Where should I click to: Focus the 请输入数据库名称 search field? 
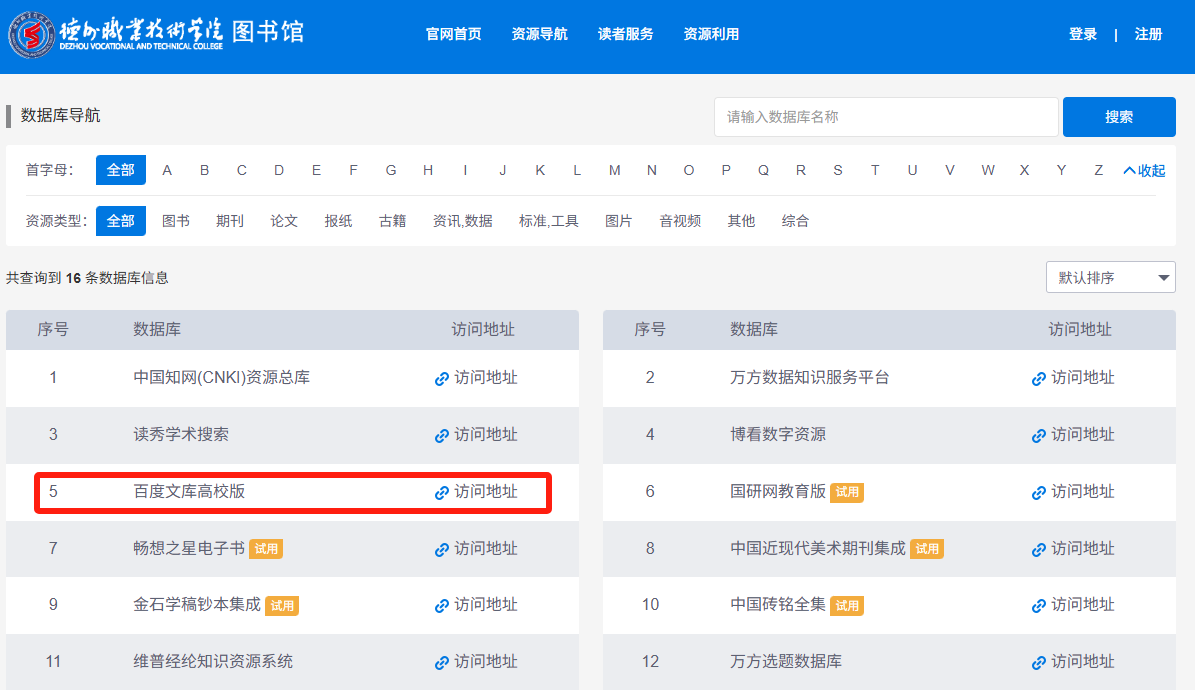pos(886,117)
